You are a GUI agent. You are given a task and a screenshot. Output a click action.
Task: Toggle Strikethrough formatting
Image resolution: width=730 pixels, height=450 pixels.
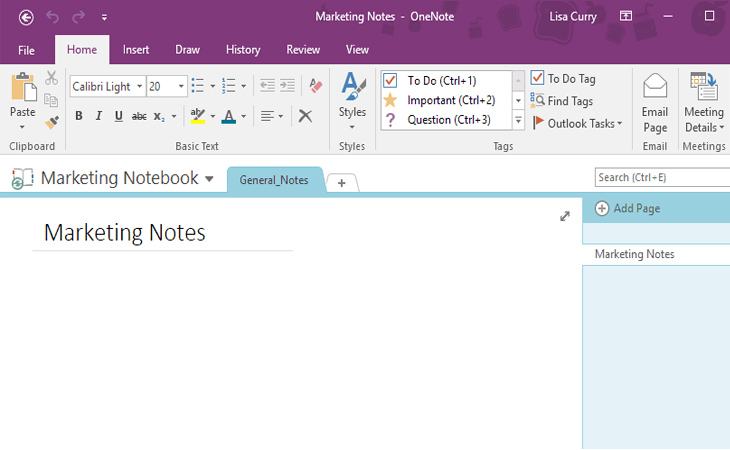(139, 116)
